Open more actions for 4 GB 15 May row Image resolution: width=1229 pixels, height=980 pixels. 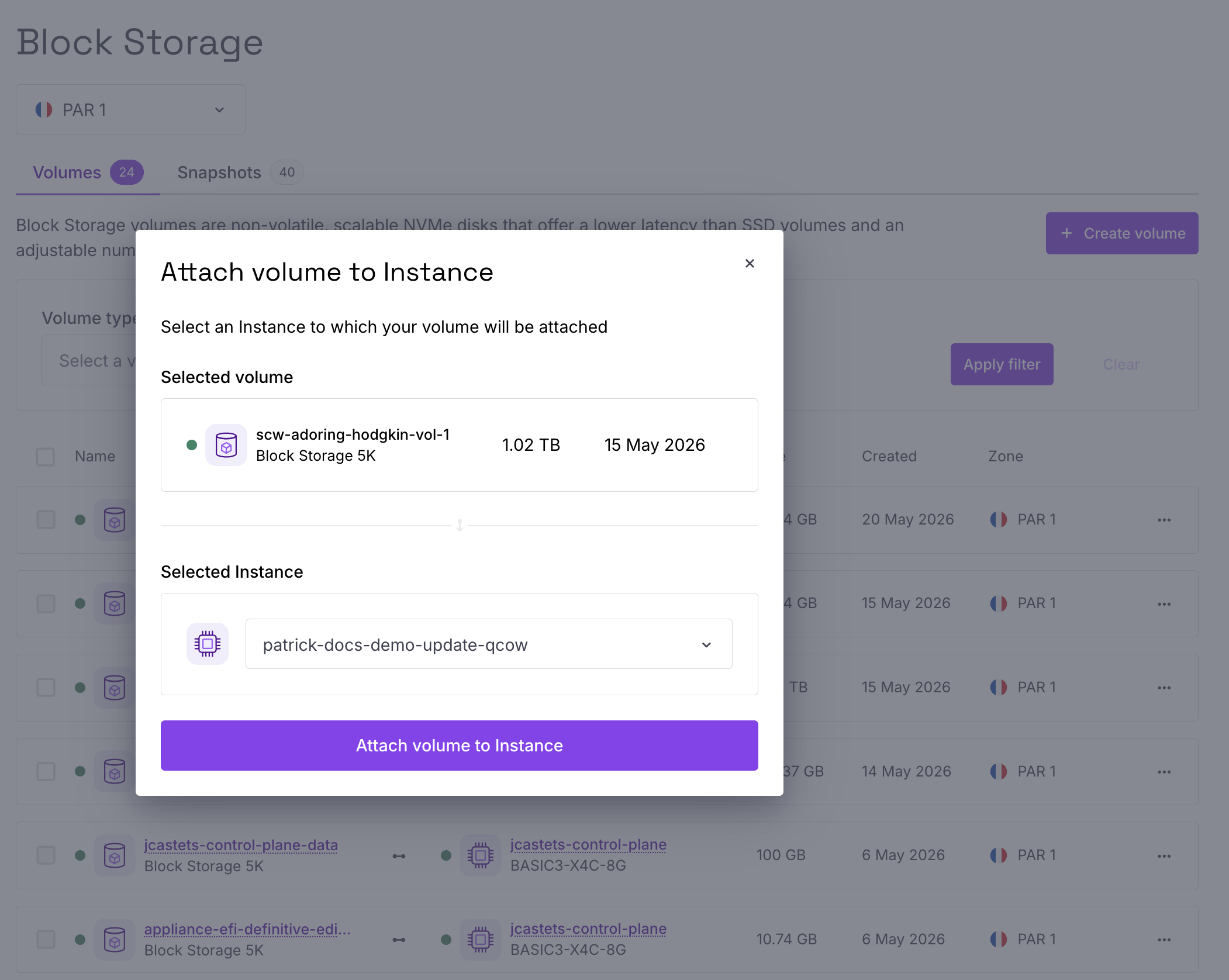coord(1164,604)
